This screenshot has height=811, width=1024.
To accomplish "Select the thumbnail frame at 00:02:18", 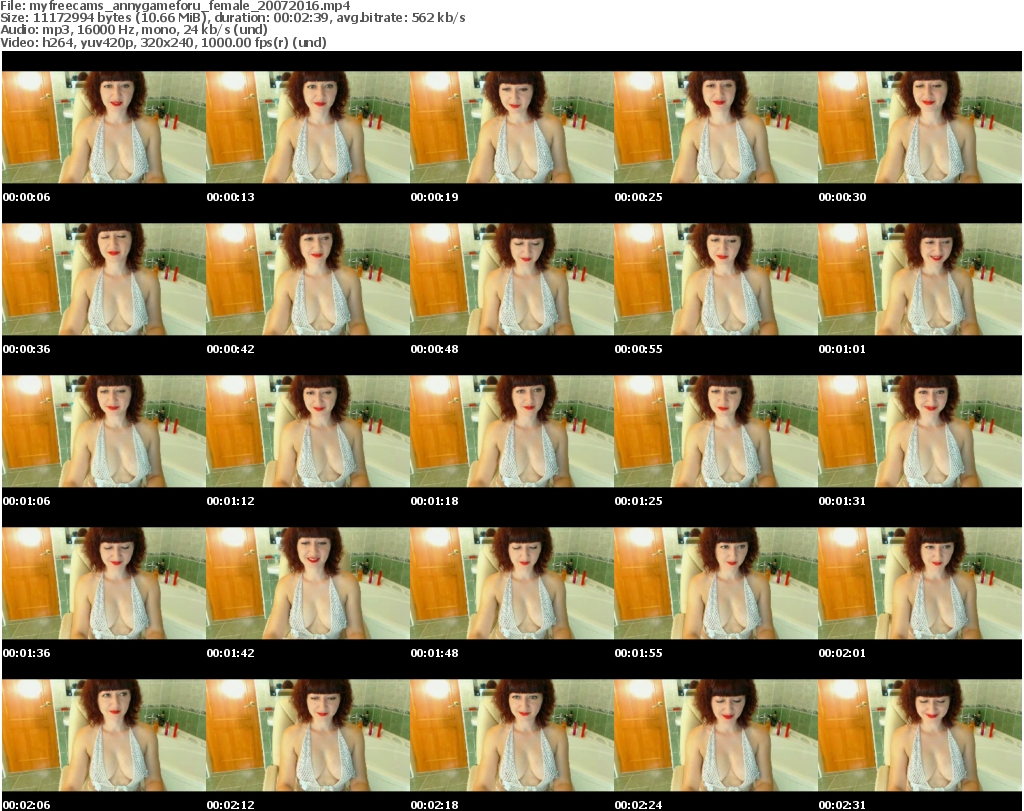I will 511,735.
